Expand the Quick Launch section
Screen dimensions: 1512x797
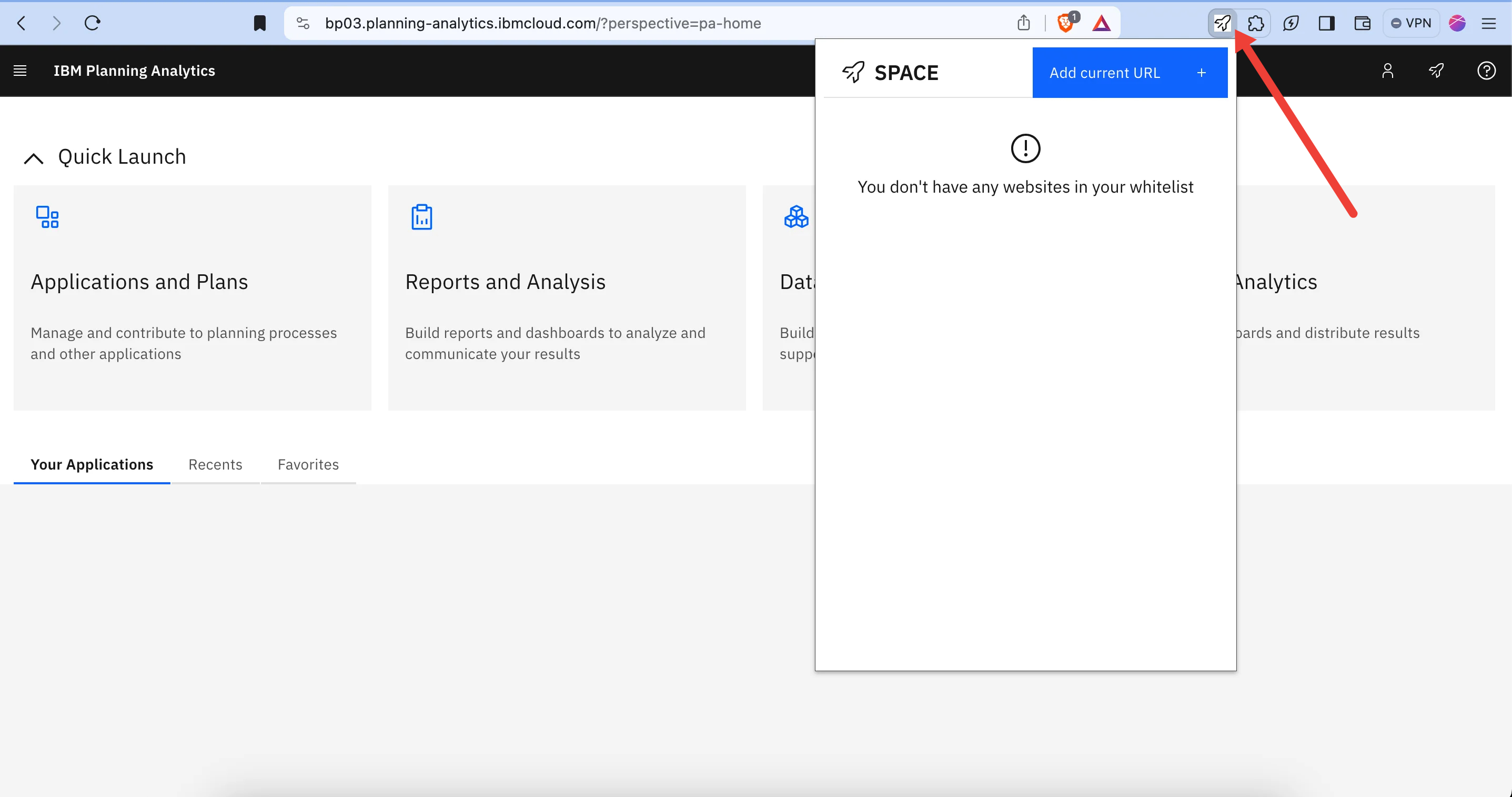click(32, 157)
